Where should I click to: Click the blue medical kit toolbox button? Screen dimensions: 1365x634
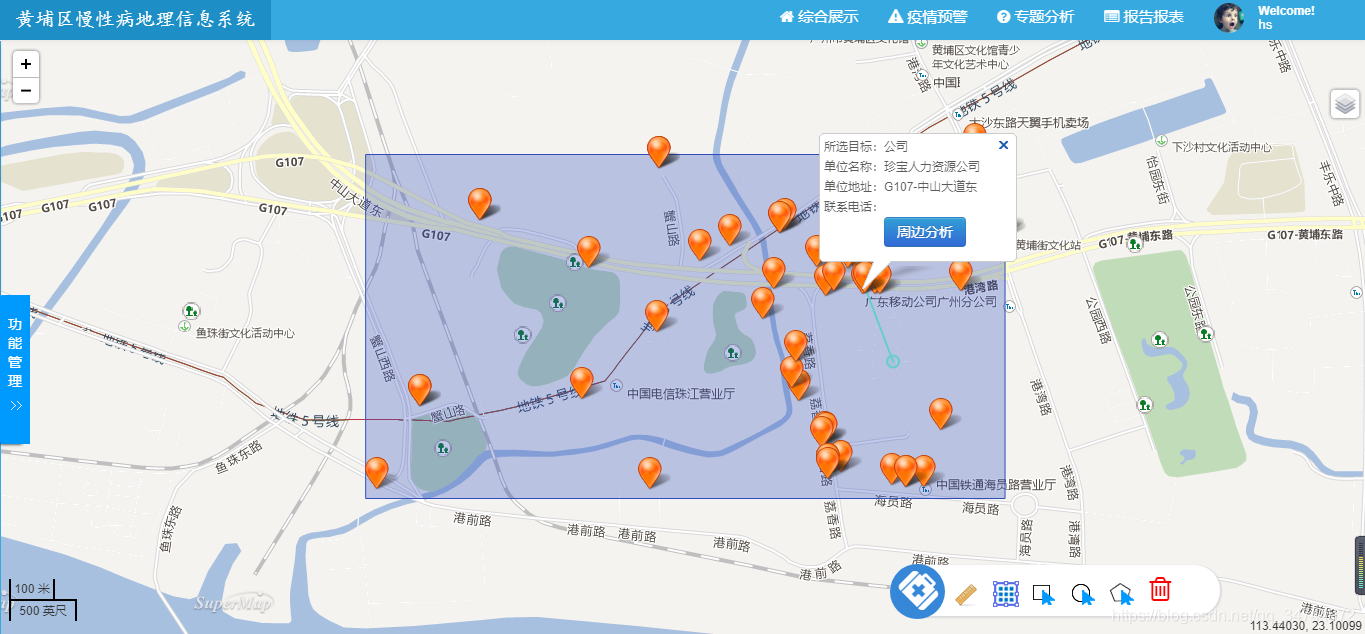tap(918, 592)
